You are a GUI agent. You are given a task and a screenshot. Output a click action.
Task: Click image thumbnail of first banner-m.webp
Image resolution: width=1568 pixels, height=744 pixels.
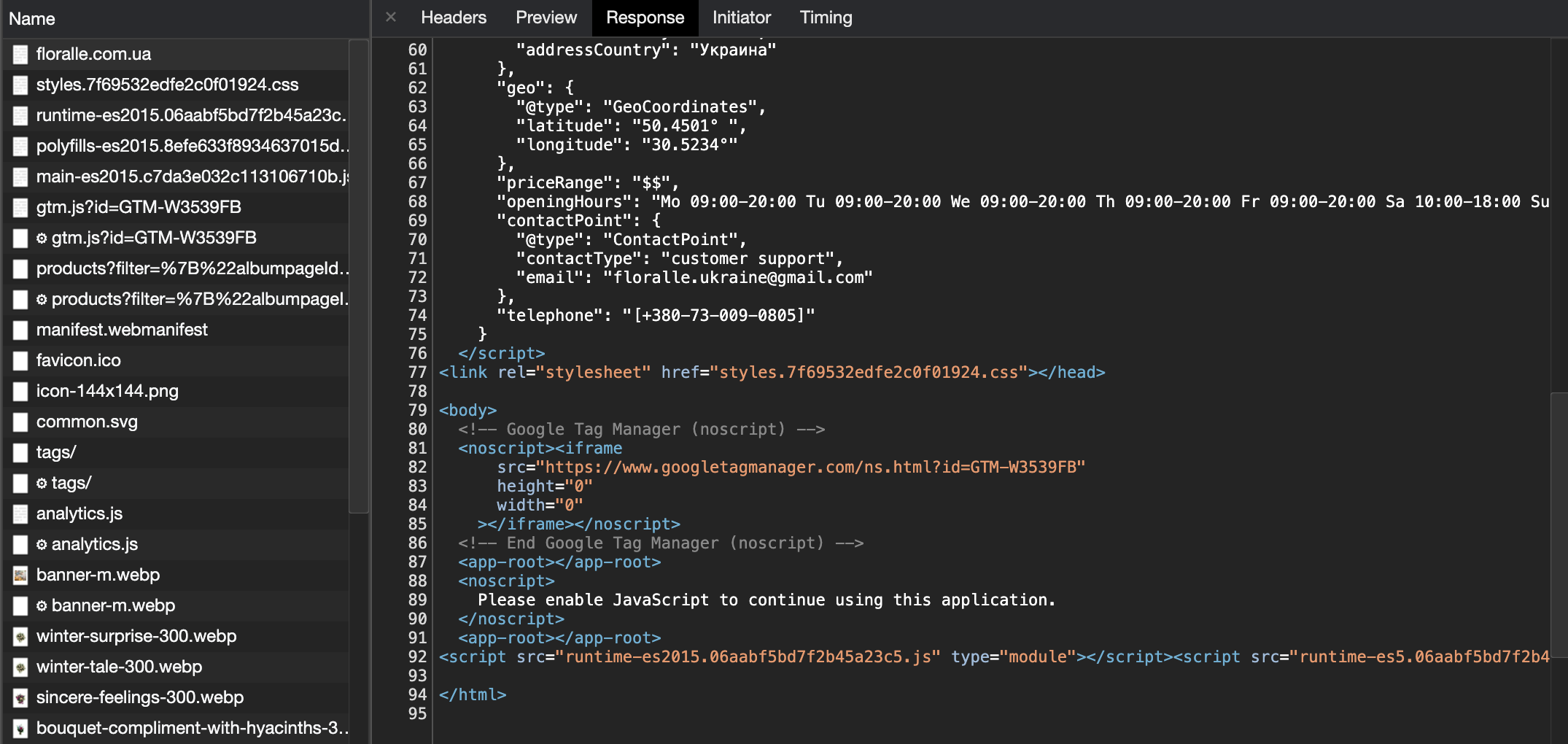point(20,575)
